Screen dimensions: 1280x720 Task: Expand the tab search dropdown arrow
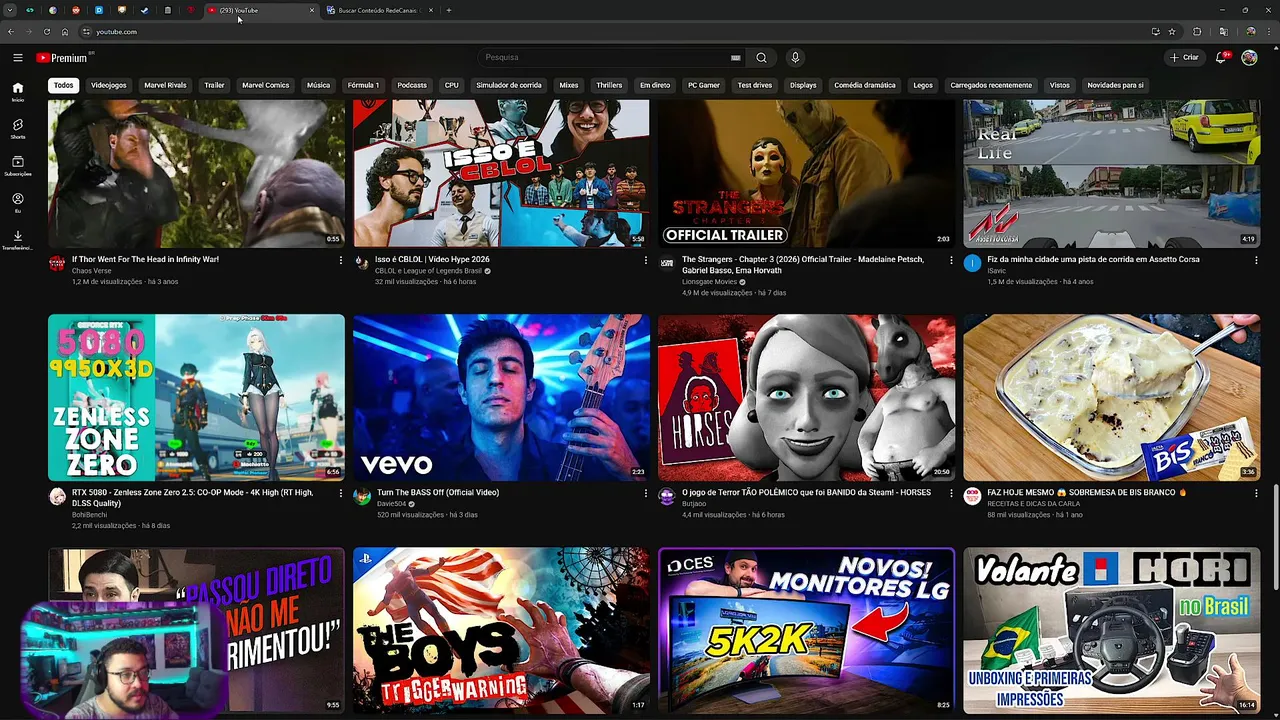(x=10, y=10)
